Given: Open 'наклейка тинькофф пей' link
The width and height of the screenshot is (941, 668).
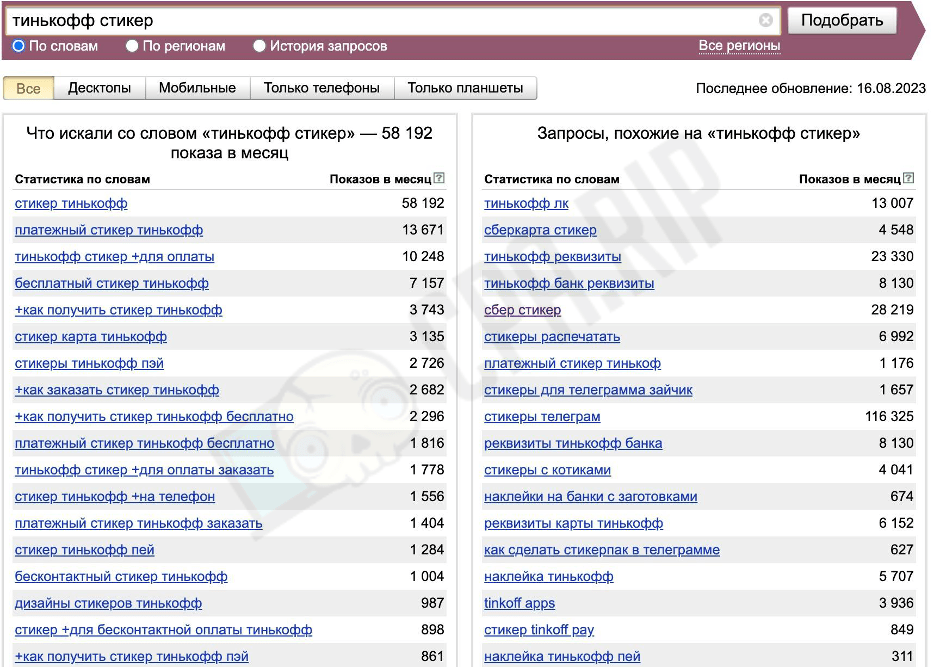Looking at the screenshot, I should click(562, 657).
